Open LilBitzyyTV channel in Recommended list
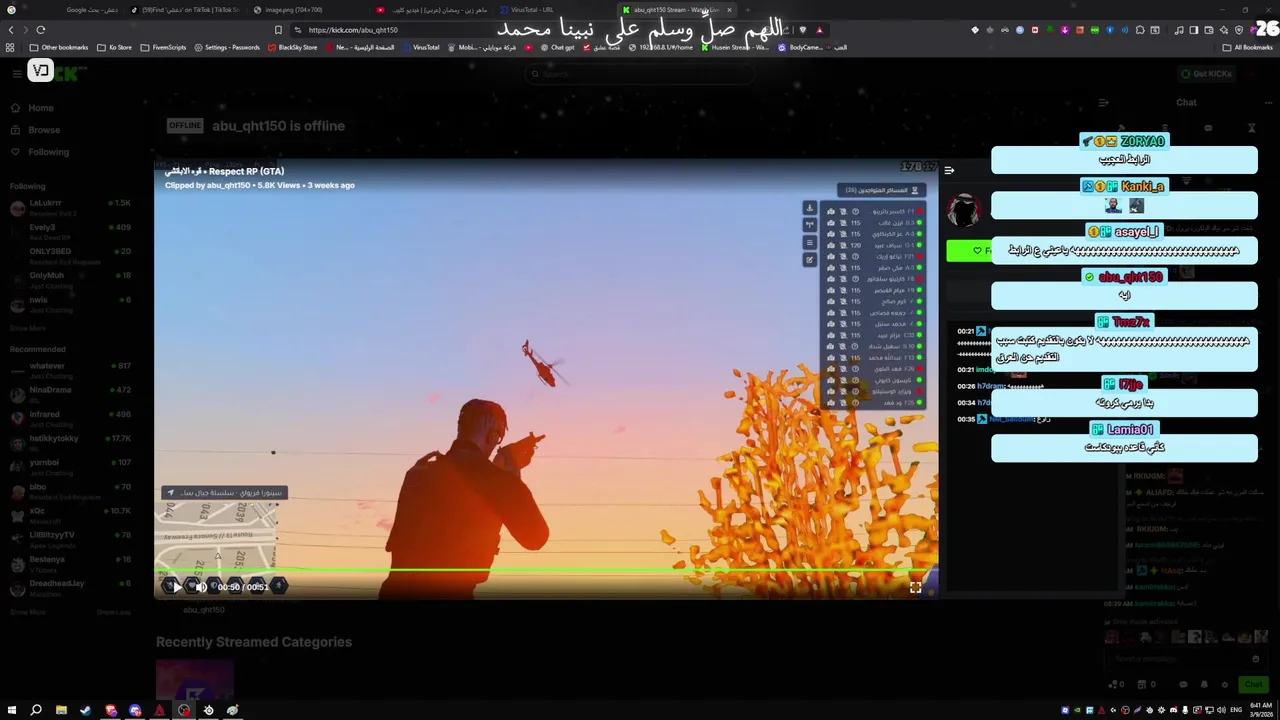 point(70,539)
